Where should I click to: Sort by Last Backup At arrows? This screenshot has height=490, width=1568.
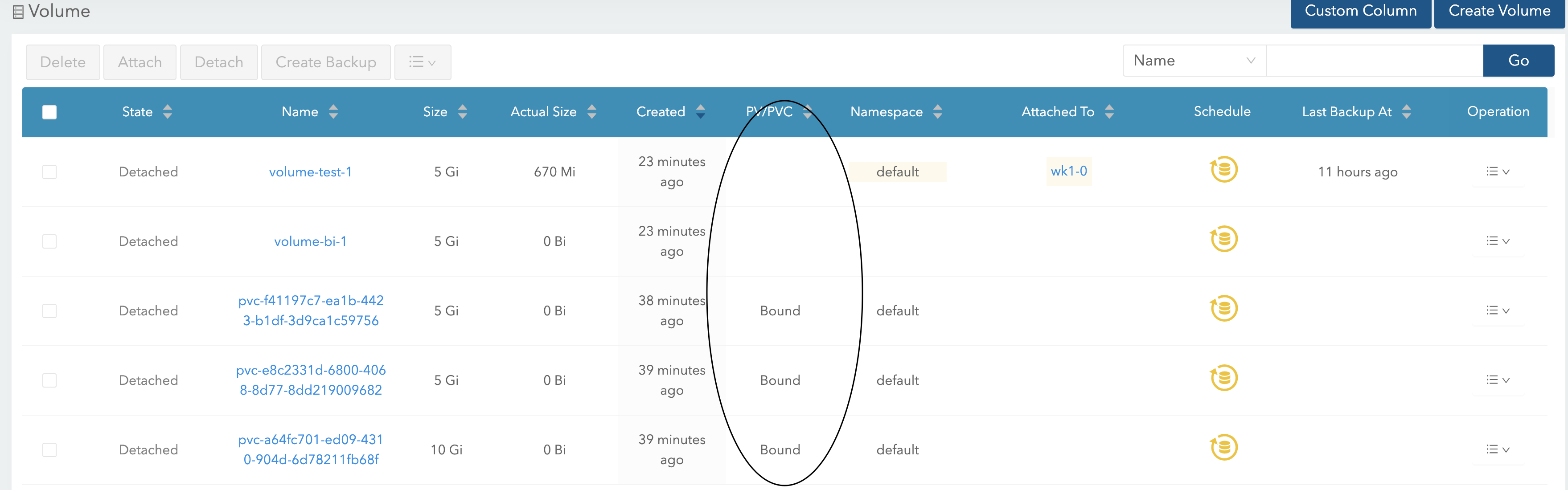1406,111
